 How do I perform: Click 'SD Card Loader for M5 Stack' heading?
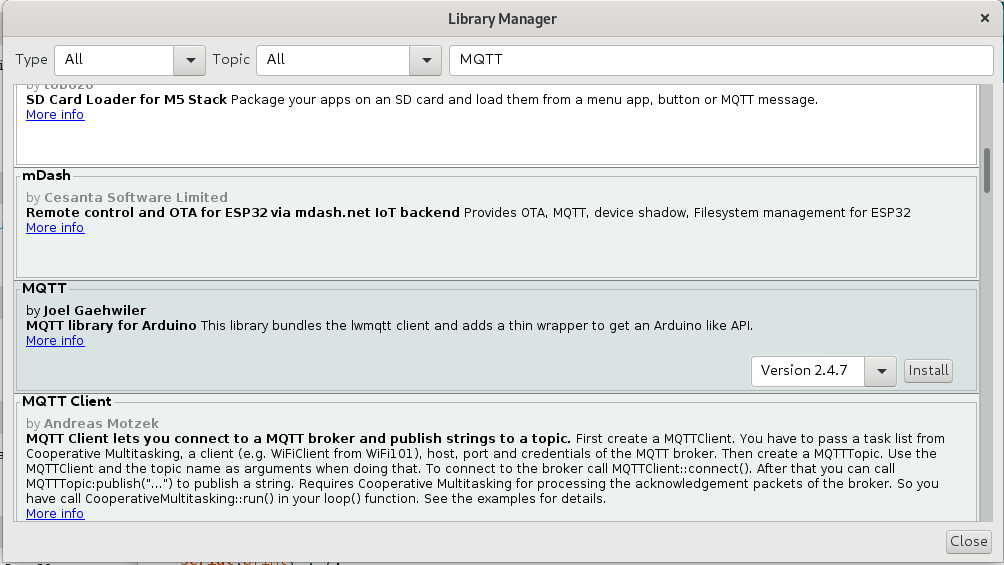[126, 100]
